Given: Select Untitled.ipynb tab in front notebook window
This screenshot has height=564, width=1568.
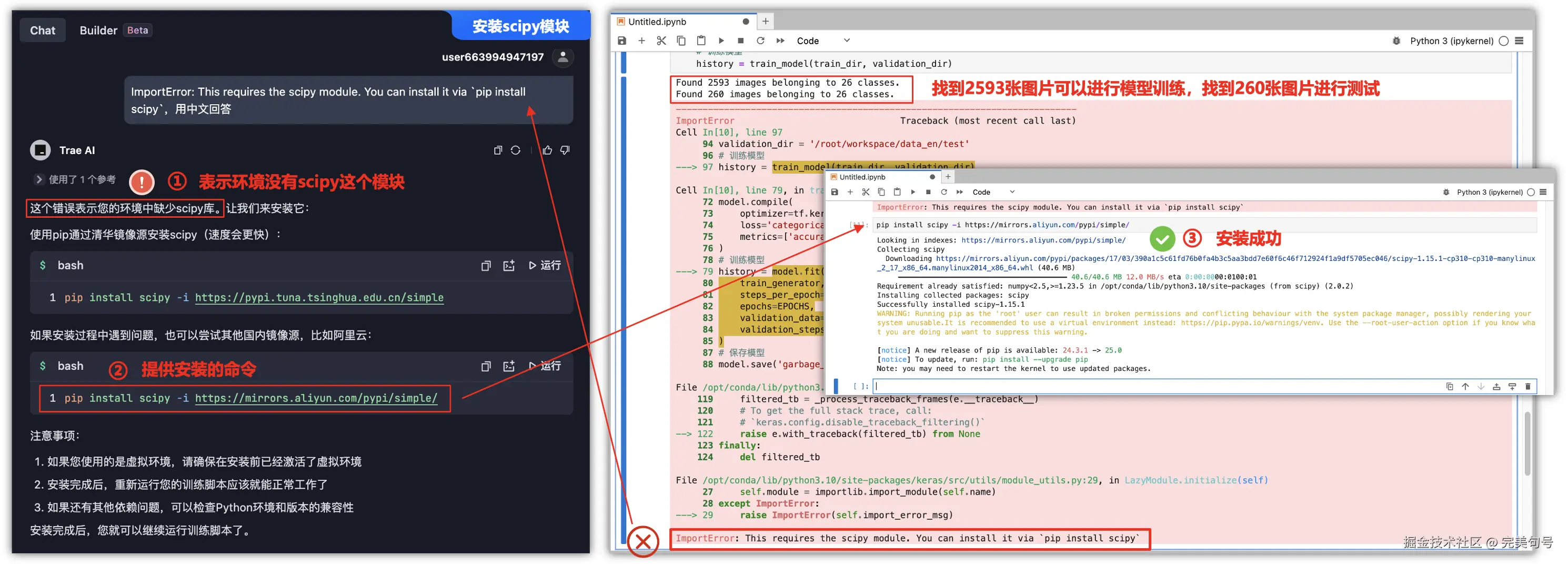Looking at the screenshot, I should tap(883, 177).
